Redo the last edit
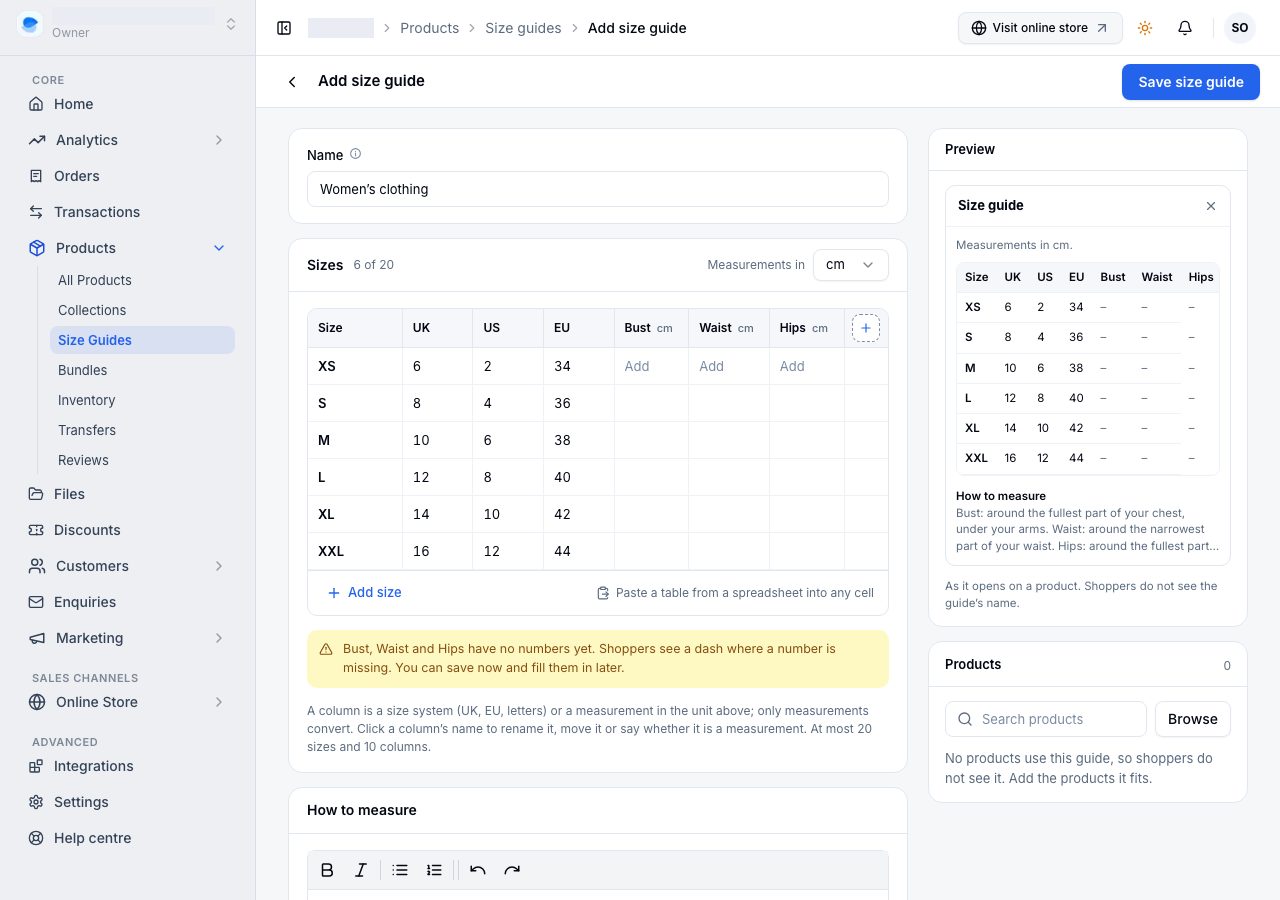Viewport: 1280px width, 900px height. [x=512, y=870]
